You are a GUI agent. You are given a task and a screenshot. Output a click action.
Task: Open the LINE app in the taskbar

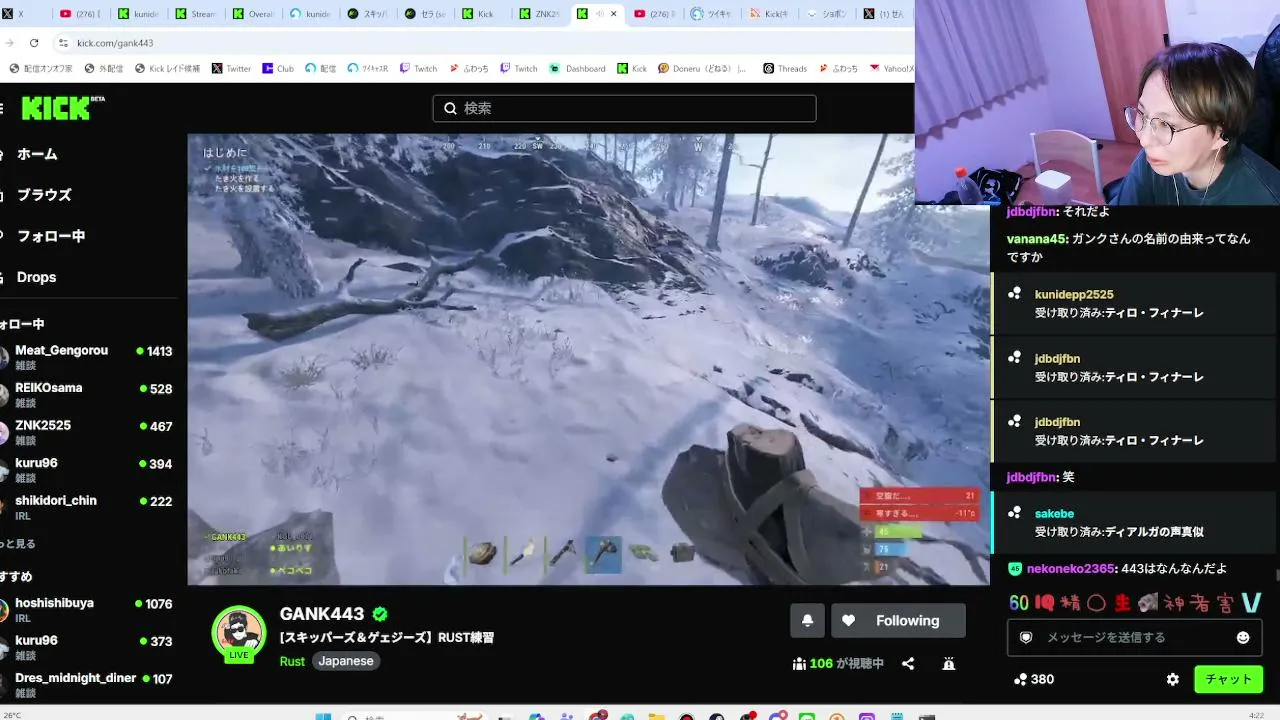pos(807,716)
